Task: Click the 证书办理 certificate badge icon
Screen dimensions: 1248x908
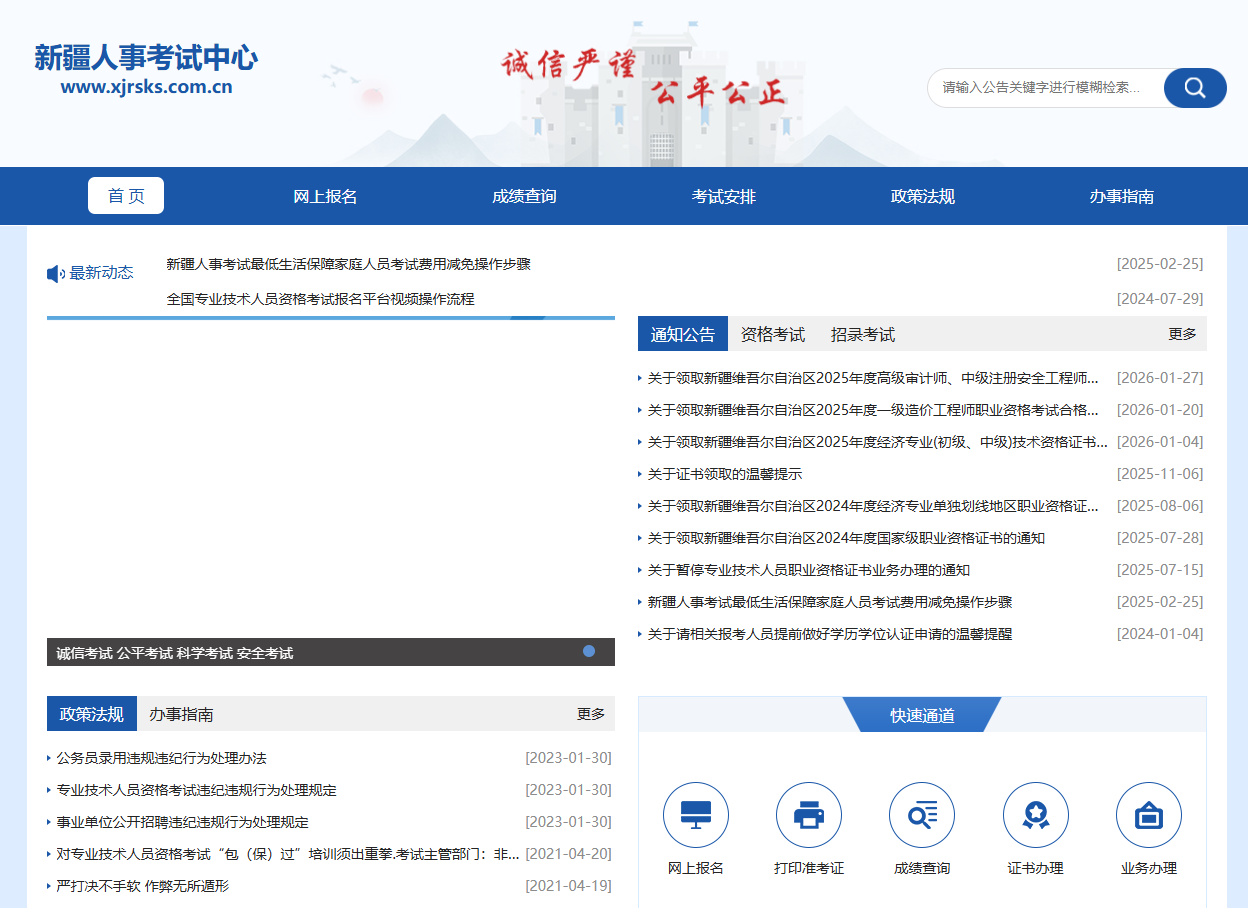Action: pos(1035,815)
